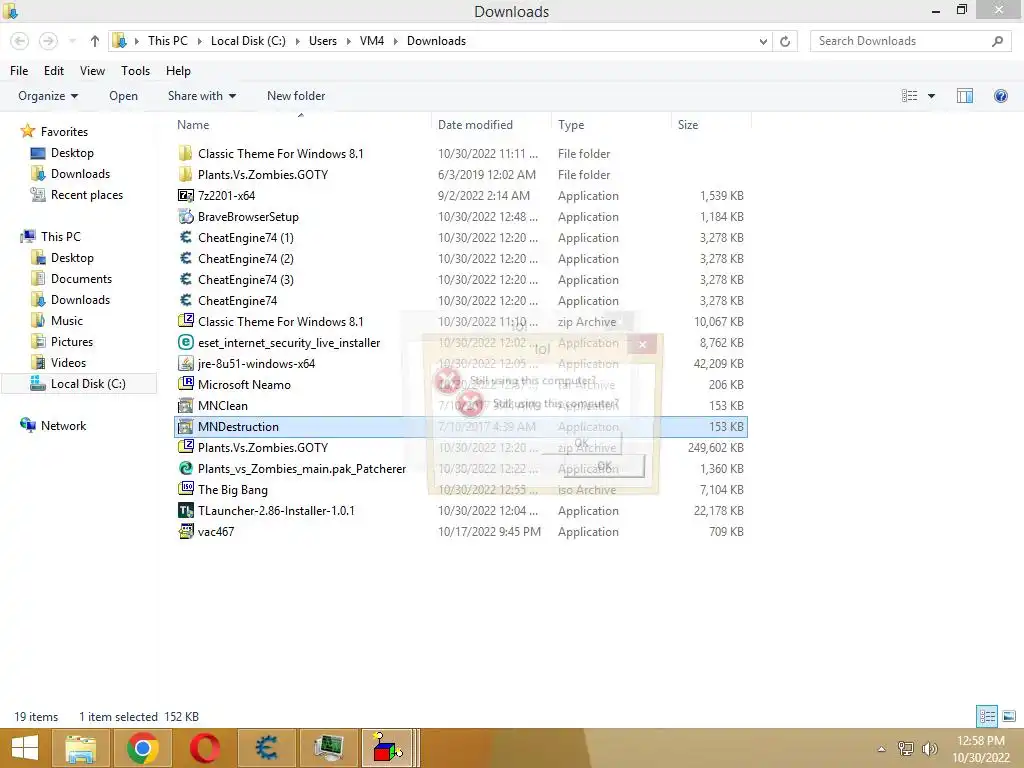The width and height of the screenshot is (1024, 768).
Task: Open the Share with dropdown
Action: (x=202, y=96)
